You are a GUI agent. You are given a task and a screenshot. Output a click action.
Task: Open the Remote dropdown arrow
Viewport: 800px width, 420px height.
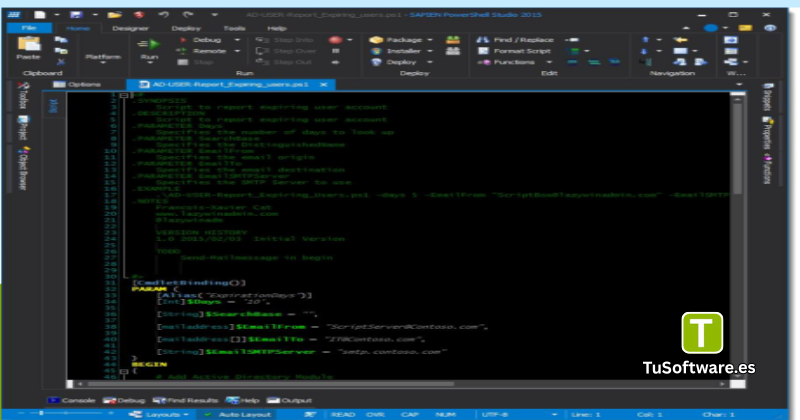pyautogui.click(x=237, y=51)
